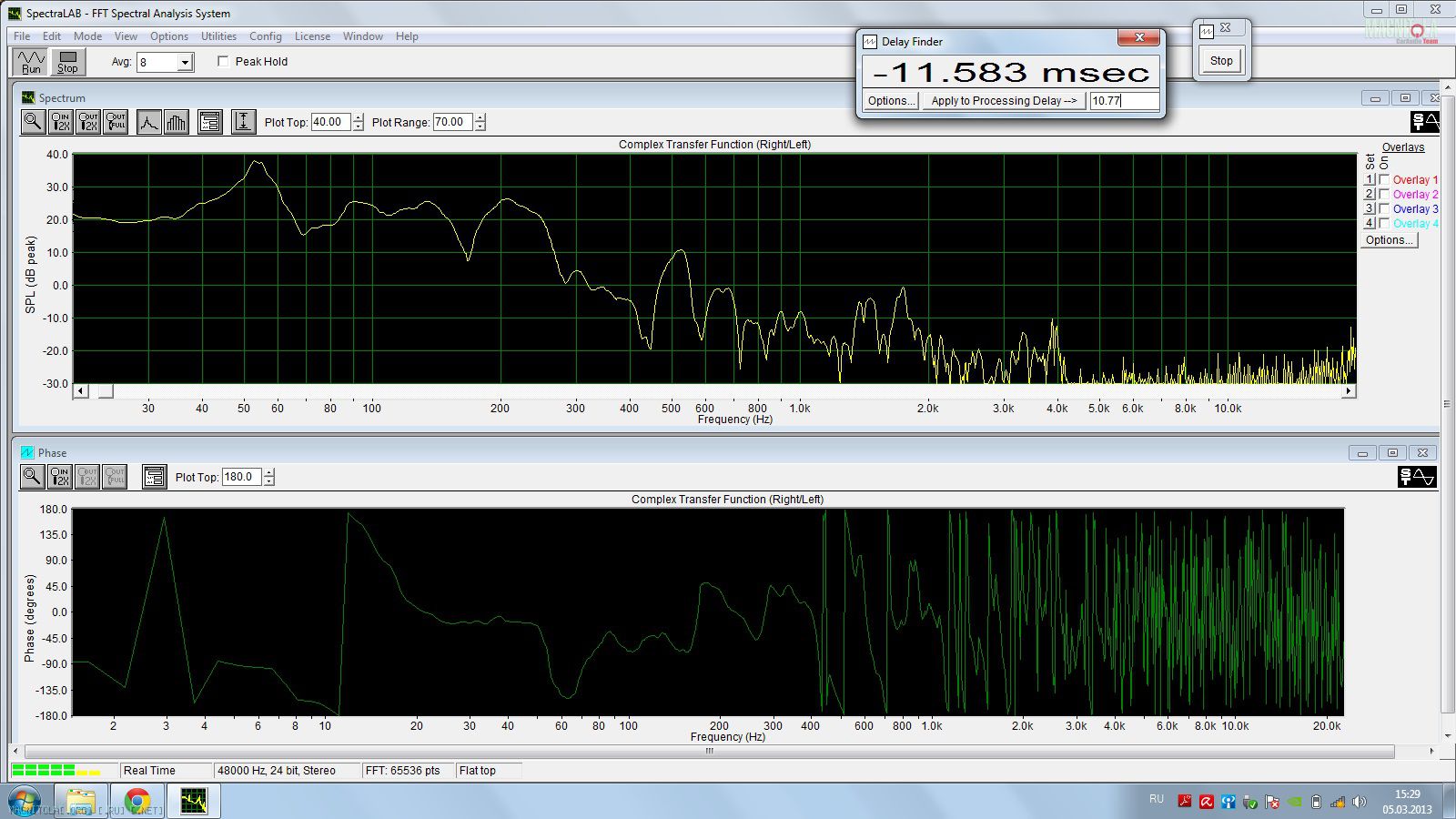The height and width of the screenshot is (819, 1456).
Task: Click overlays Options button
Action: tap(1389, 240)
